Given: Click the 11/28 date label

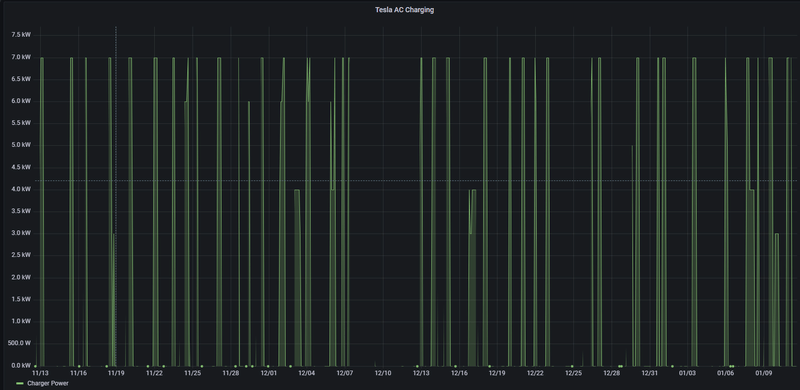Looking at the screenshot, I should tap(231, 373).
